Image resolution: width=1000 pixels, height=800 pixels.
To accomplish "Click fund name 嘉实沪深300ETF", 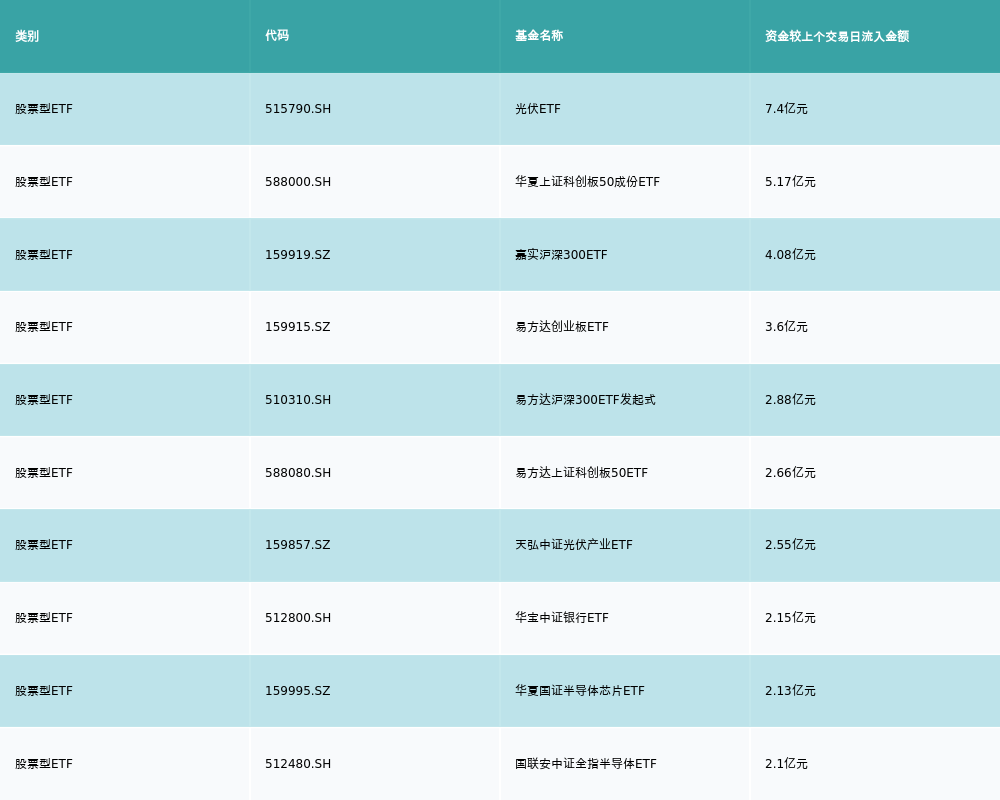I will 561,255.
